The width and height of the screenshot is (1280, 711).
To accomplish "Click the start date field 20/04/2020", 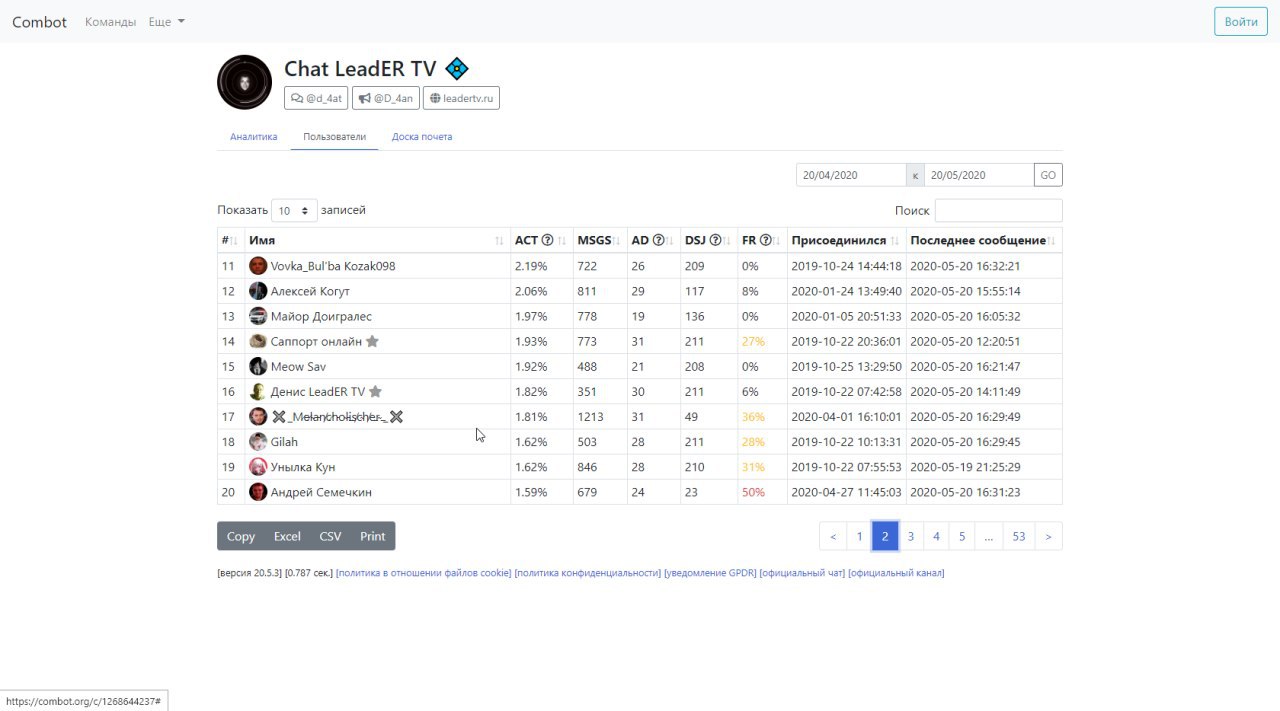I will [851, 175].
